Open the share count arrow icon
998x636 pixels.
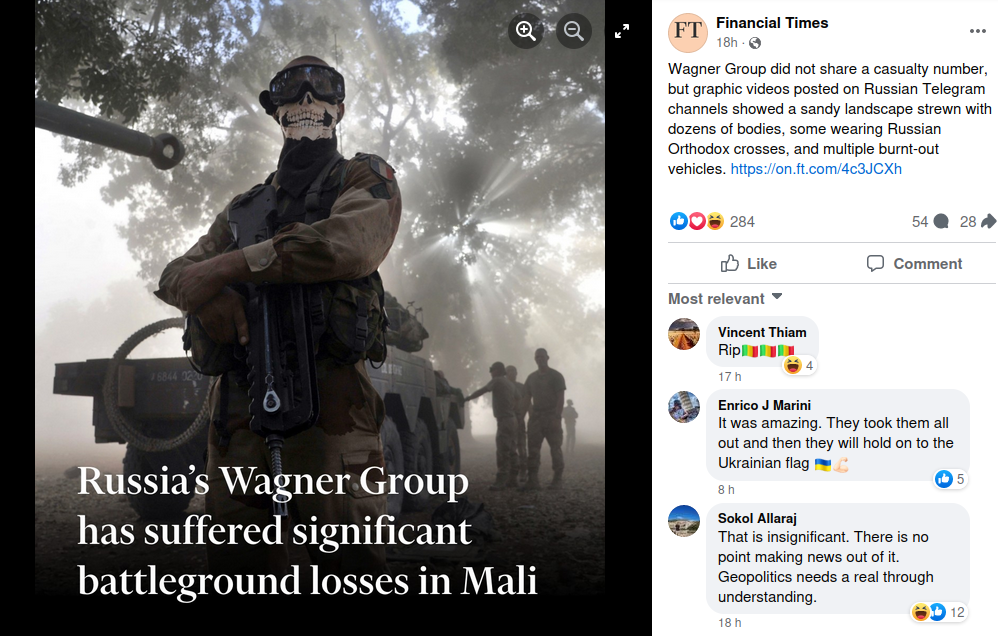(x=988, y=222)
